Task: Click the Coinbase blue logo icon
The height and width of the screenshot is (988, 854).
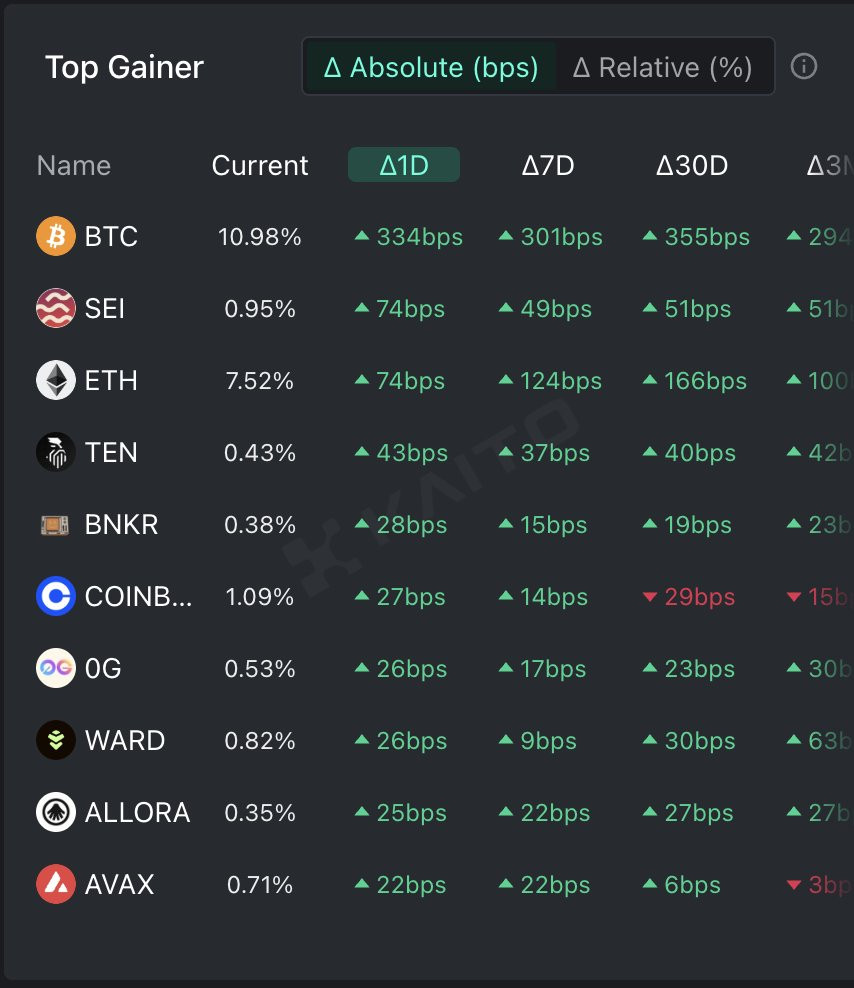Action: [x=55, y=596]
